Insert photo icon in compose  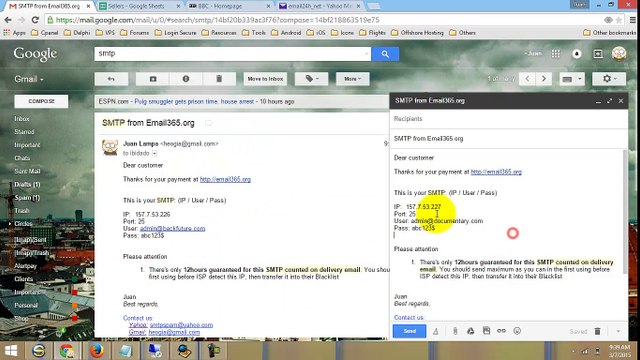(486, 331)
